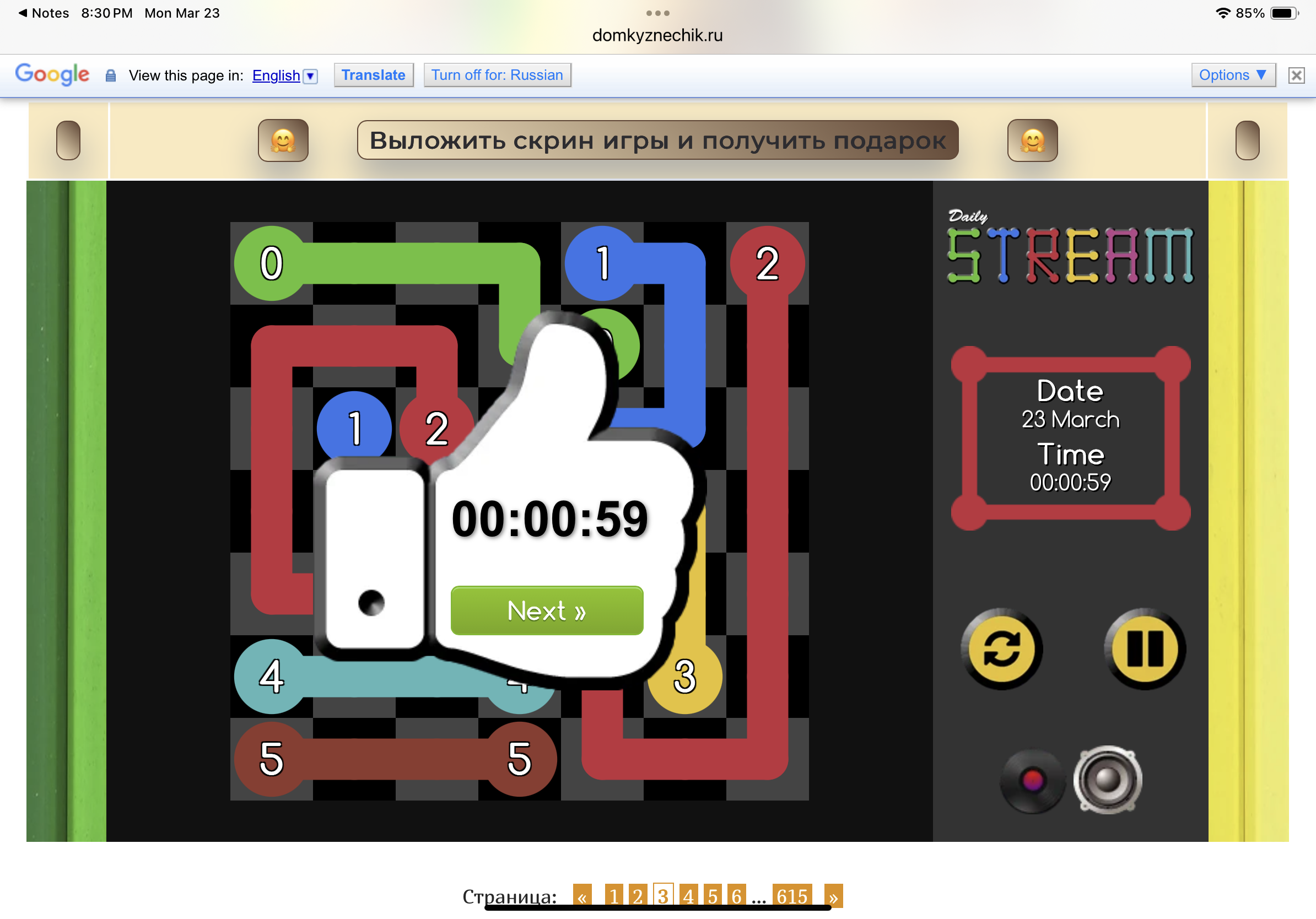Jump to last page 615

pyautogui.click(x=791, y=895)
